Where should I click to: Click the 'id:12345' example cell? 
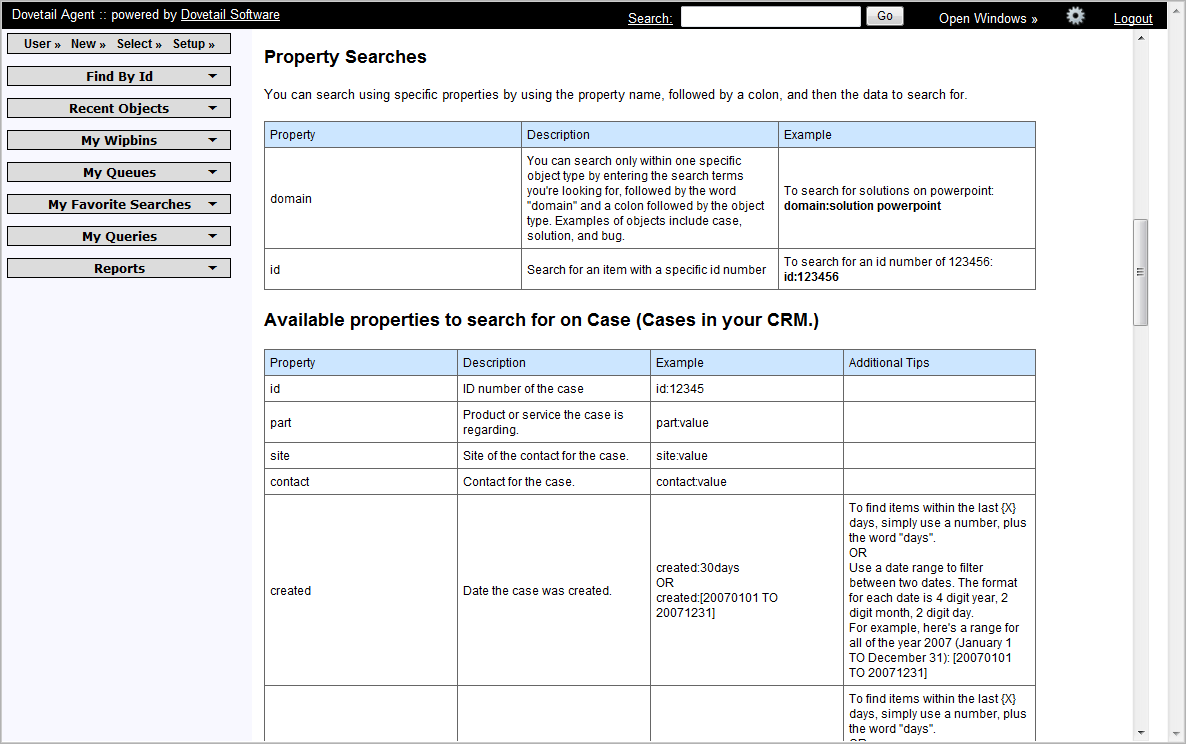coord(747,389)
